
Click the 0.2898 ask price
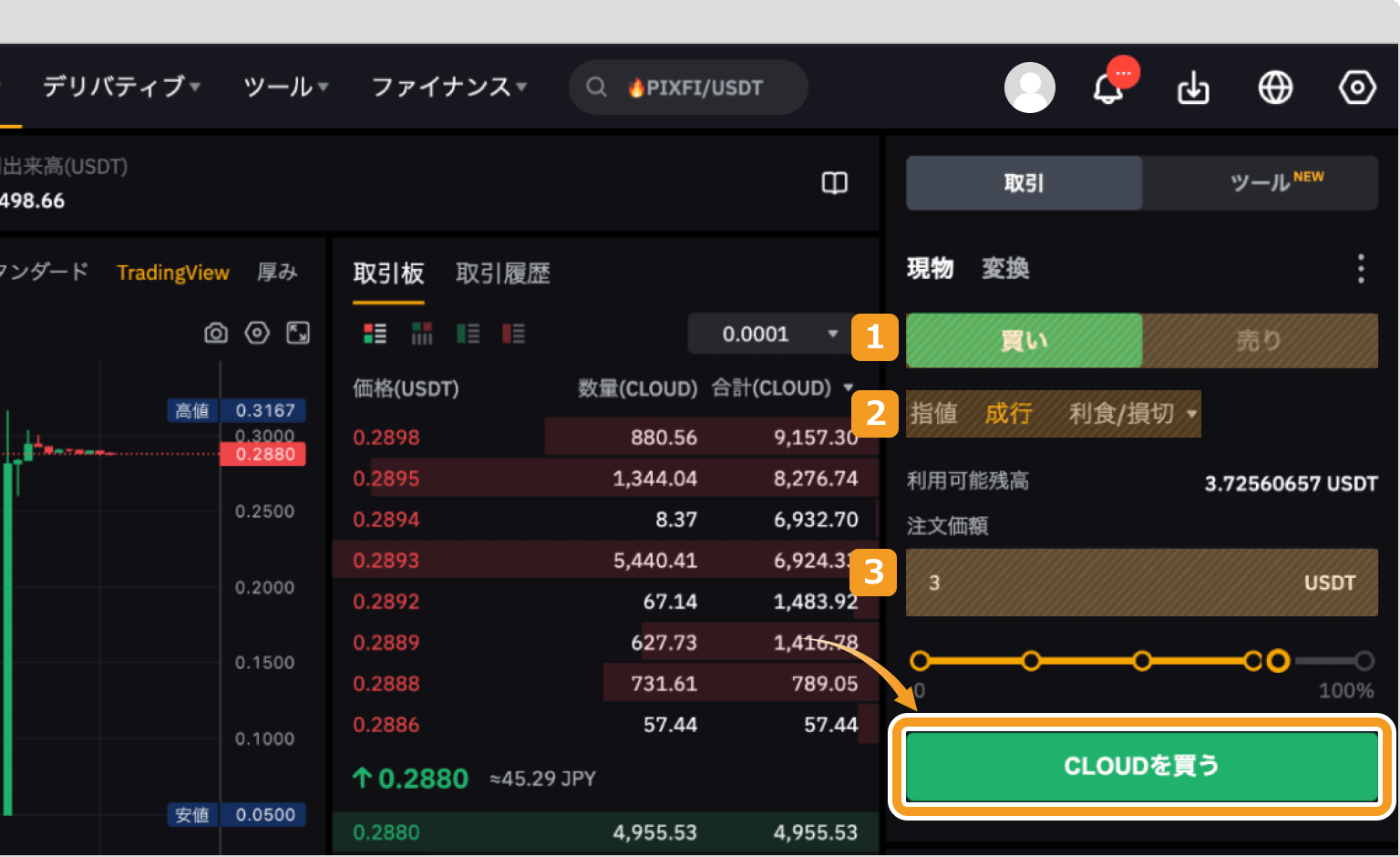coord(386,438)
